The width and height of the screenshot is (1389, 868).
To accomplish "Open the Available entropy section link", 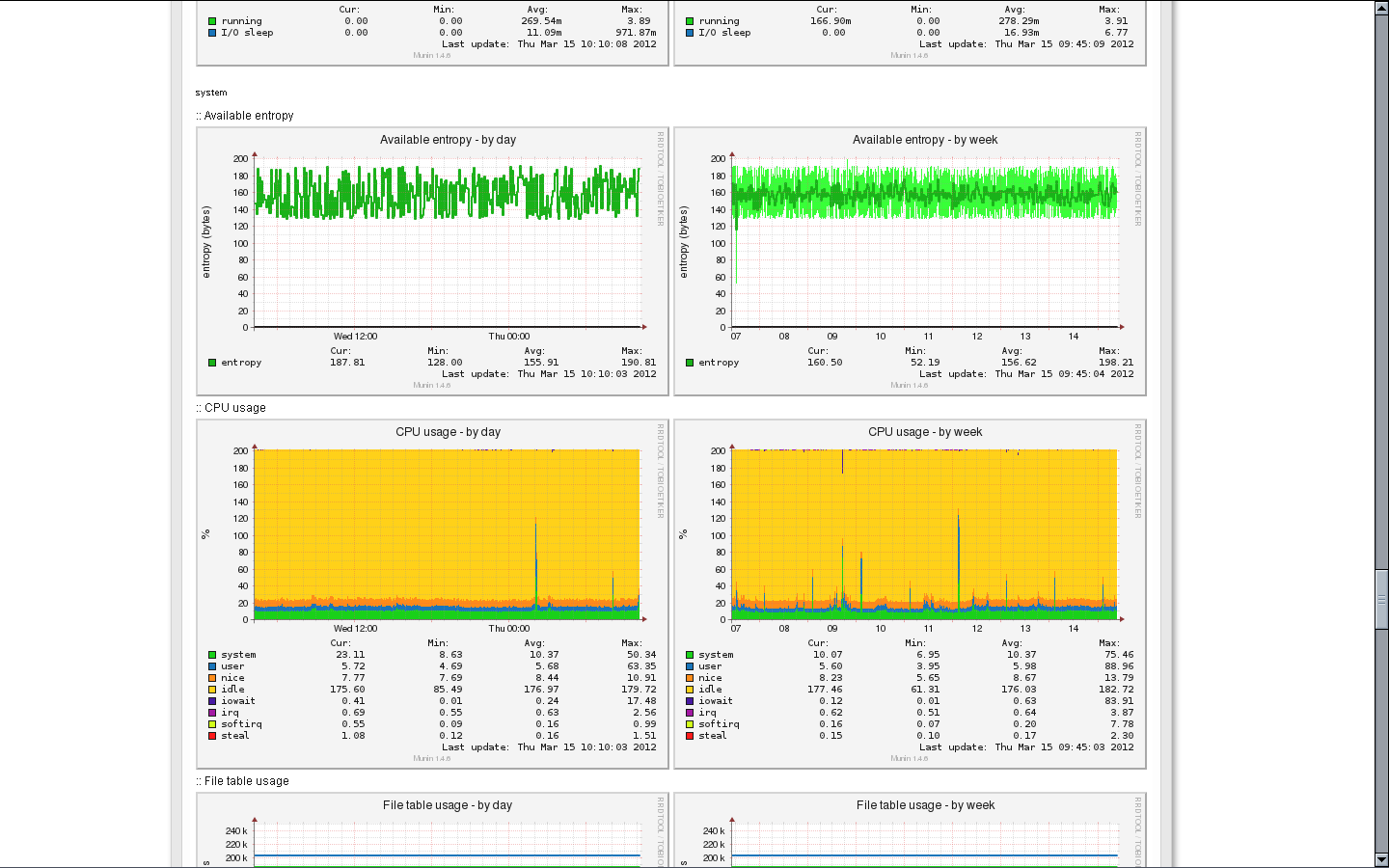I will pos(248,115).
